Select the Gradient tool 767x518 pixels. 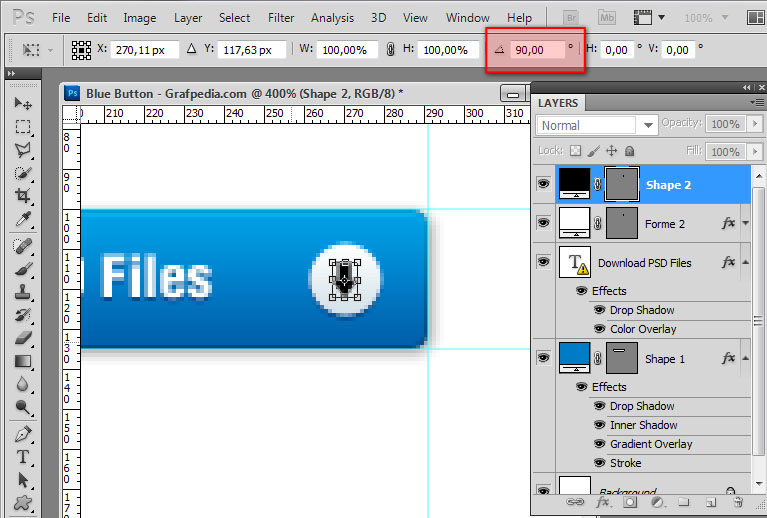[23, 361]
